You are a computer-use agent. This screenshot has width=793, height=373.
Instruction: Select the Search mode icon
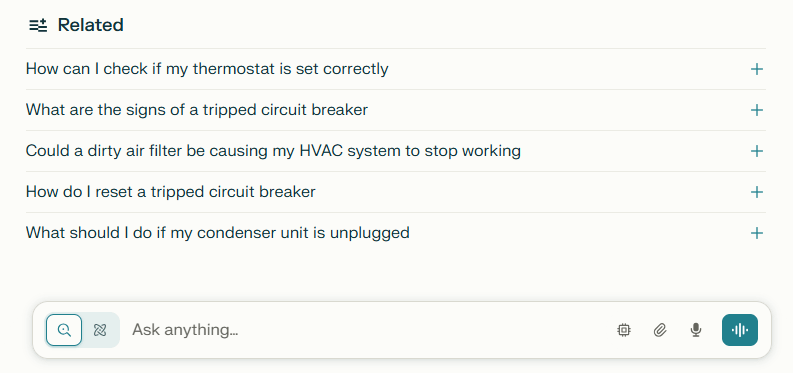pyautogui.click(x=64, y=330)
